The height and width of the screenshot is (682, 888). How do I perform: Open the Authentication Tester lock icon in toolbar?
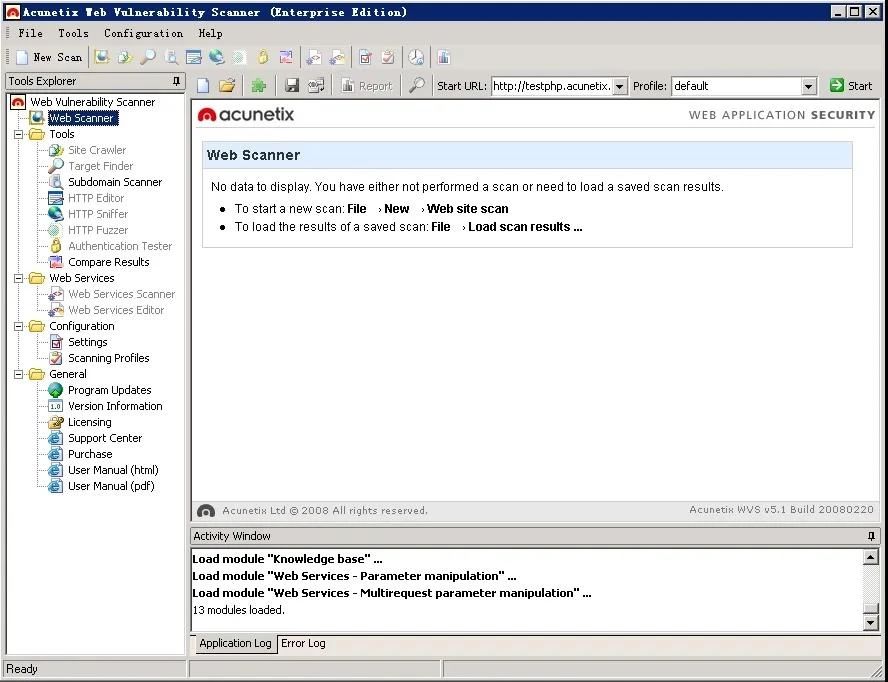pyautogui.click(x=263, y=57)
